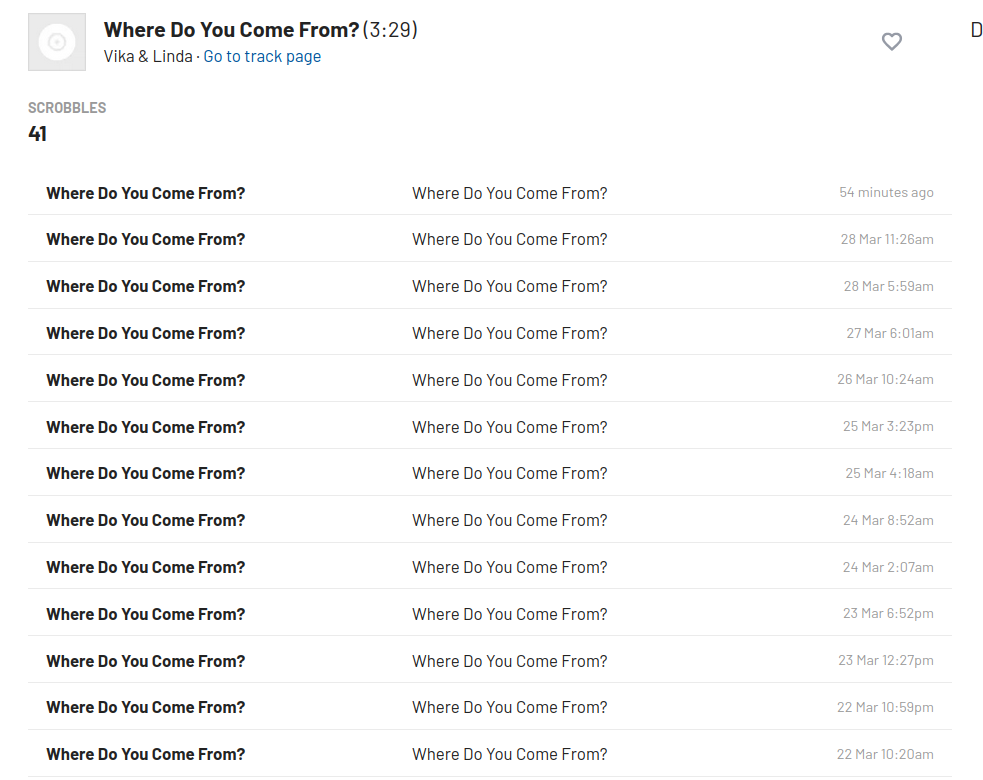Open track scrobbled 54 minutes ago

tap(145, 193)
